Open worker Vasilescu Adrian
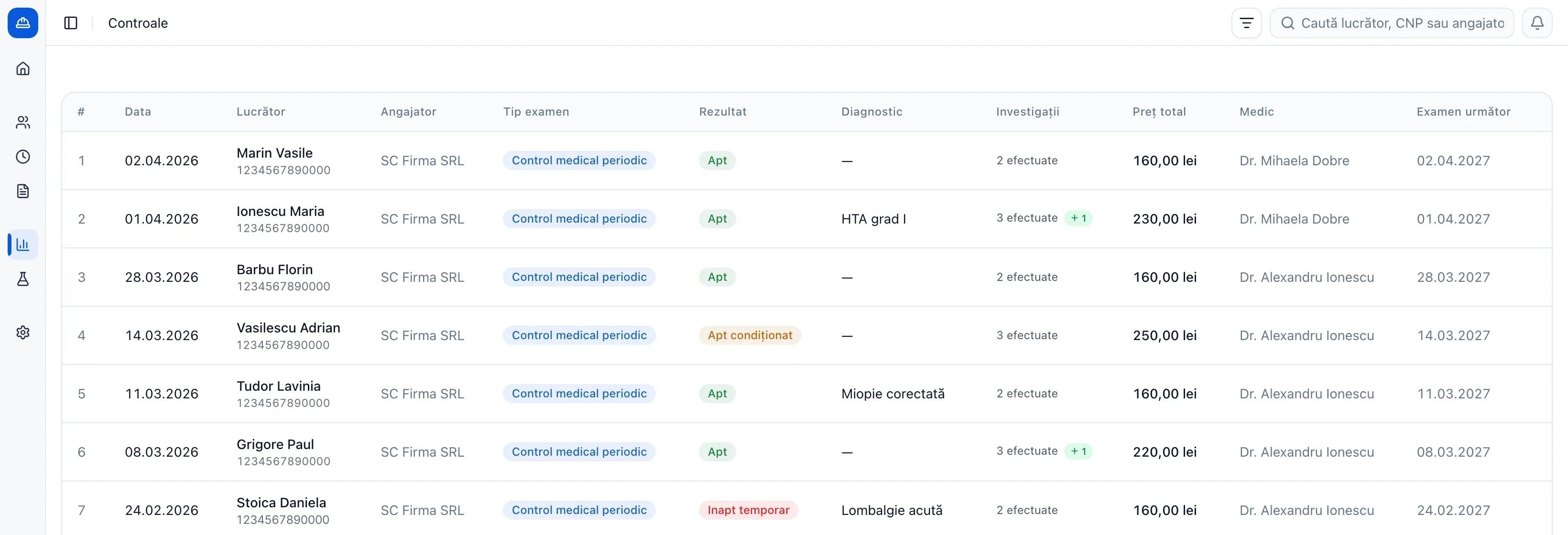The height and width of the screenshot is (535, 1568). (288, 328)
